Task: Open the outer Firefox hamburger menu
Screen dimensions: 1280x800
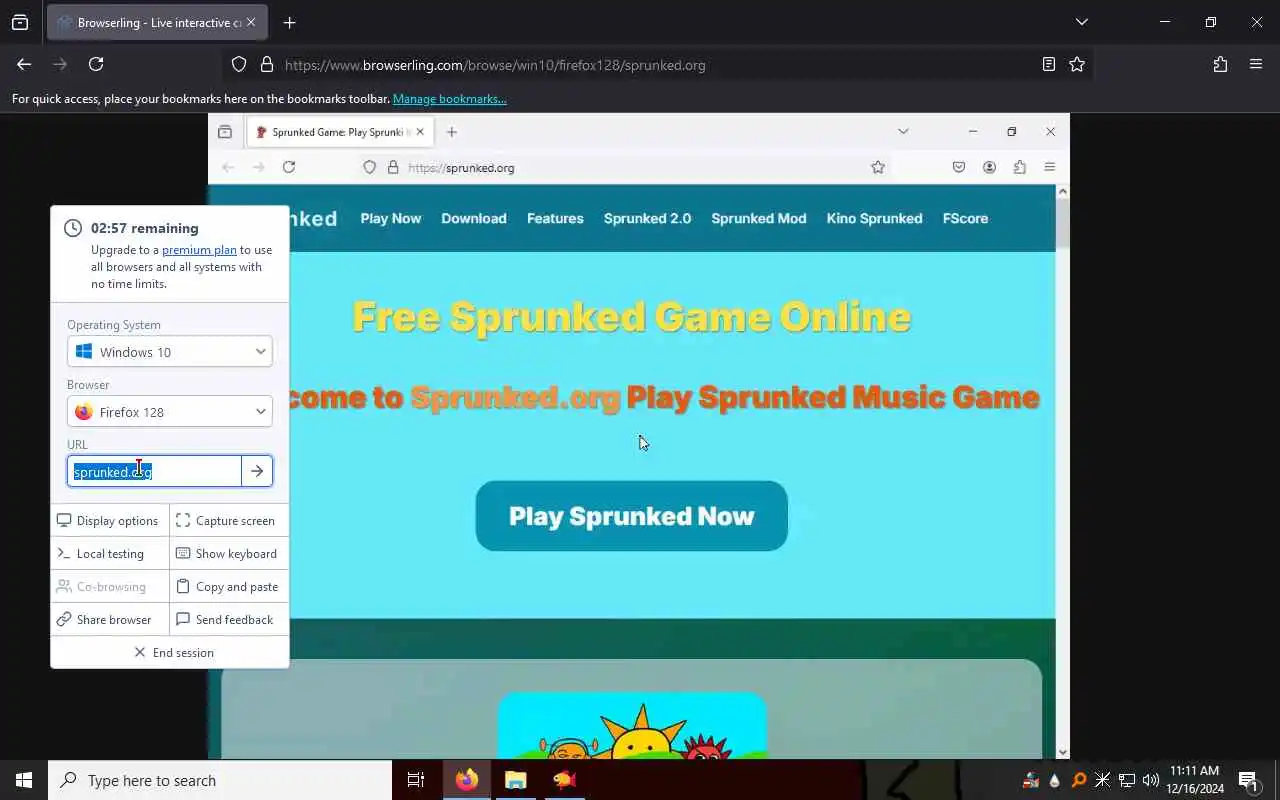Action: click(1256, 64)
